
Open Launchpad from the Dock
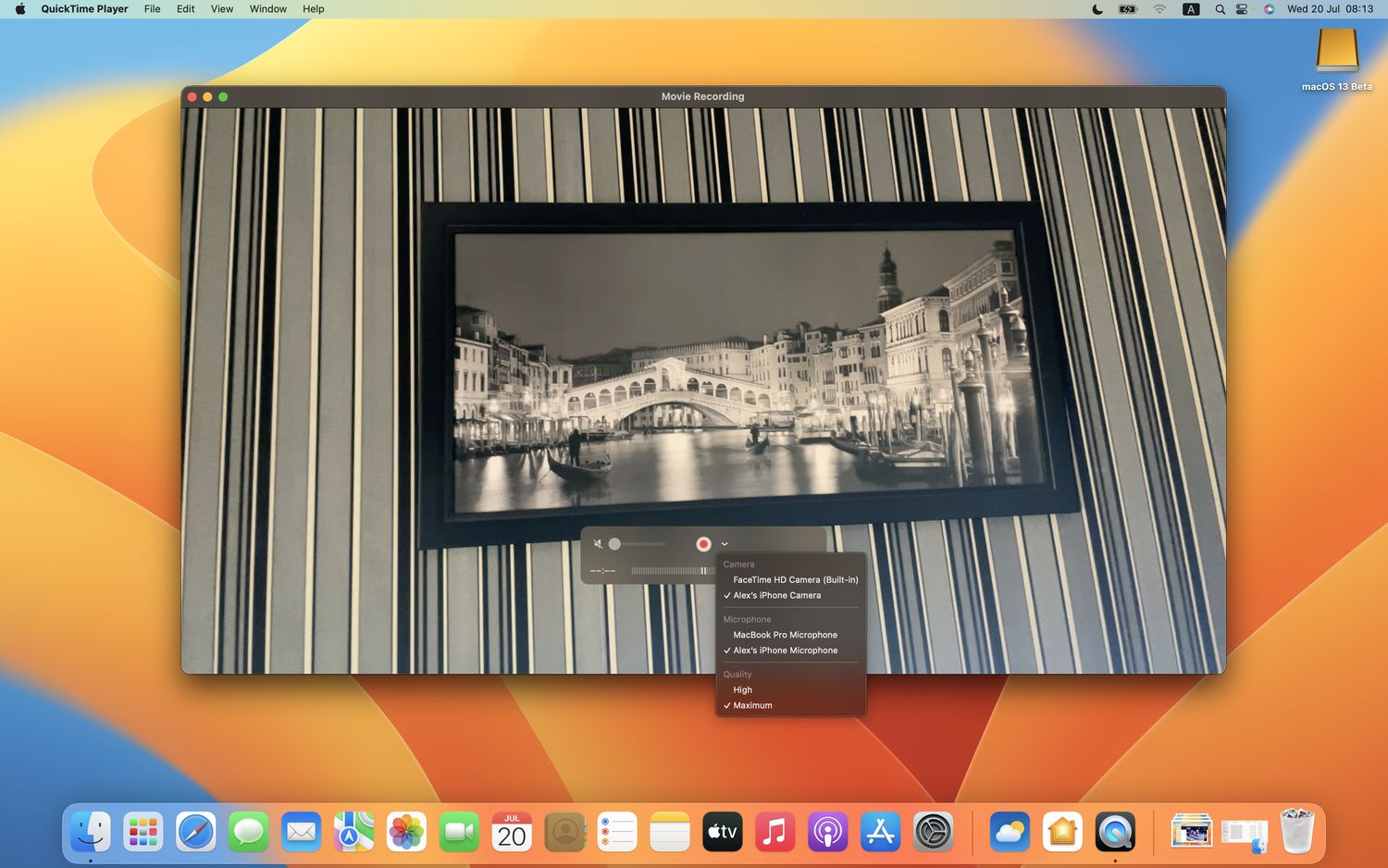coord(143,832)
